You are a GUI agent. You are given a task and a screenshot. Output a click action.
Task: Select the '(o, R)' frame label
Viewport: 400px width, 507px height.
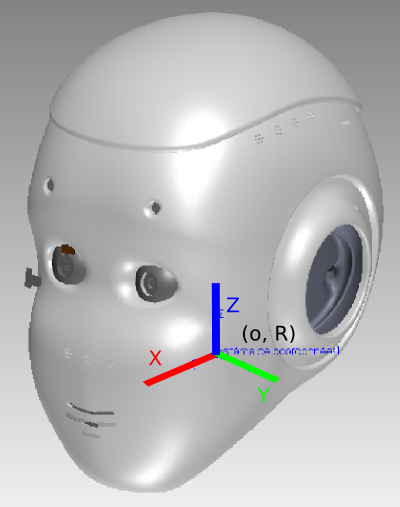click(x=269, y=333)
